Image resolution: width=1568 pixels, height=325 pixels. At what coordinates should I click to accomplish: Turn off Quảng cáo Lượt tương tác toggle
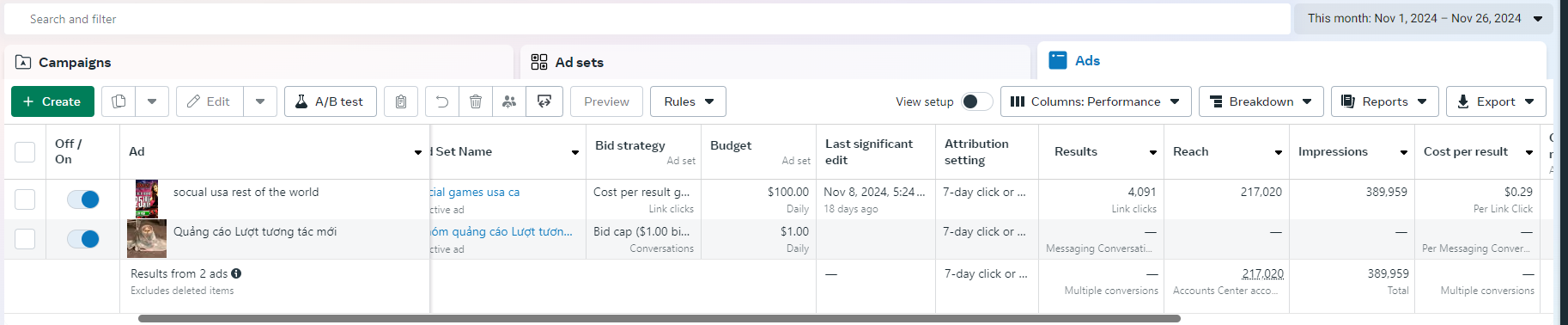[83, 239]
